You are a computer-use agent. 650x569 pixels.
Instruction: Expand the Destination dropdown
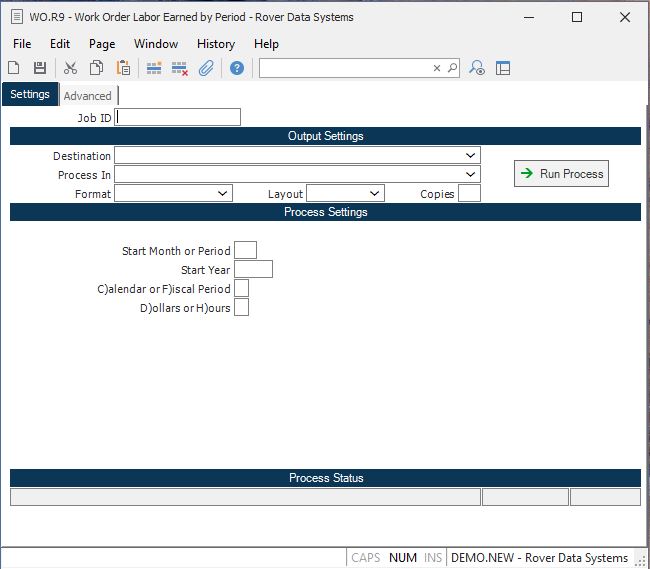coord(470,156)
